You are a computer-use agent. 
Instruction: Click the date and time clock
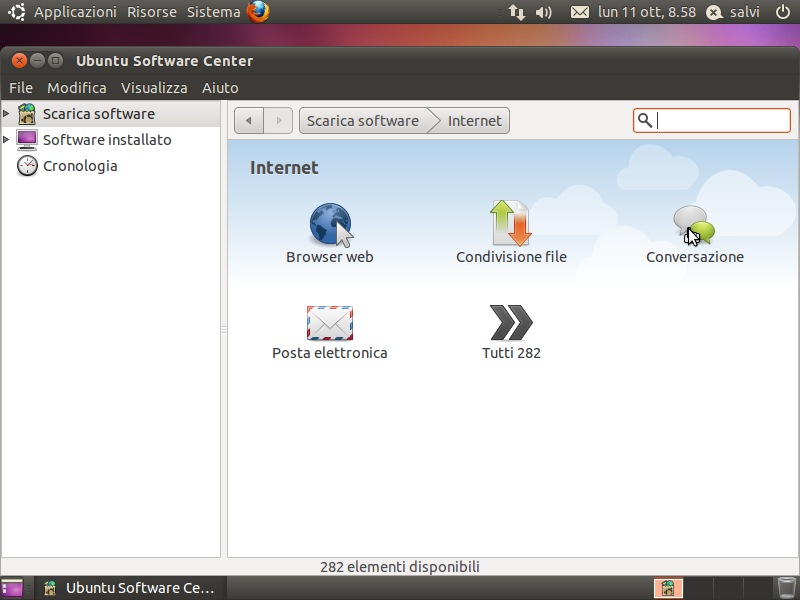click(646, 12)
